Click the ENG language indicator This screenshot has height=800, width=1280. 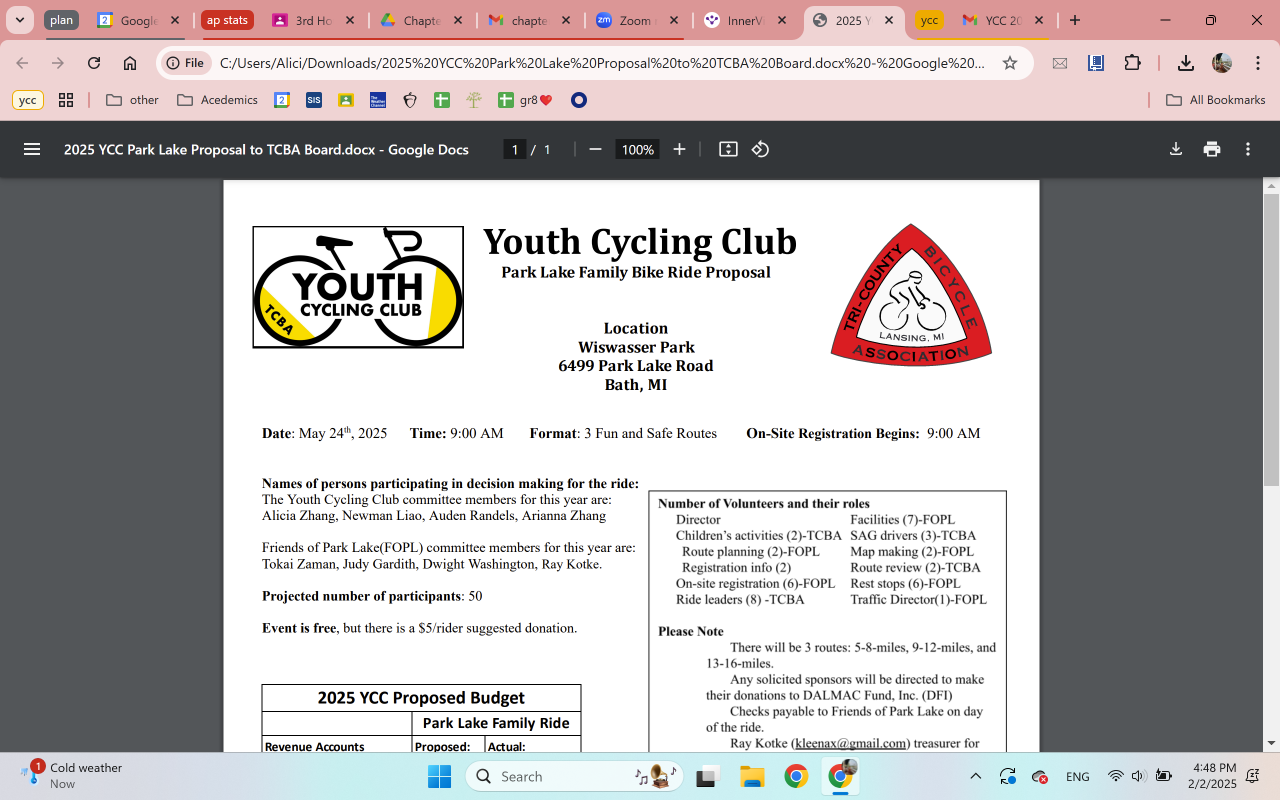click(1078, 776)
